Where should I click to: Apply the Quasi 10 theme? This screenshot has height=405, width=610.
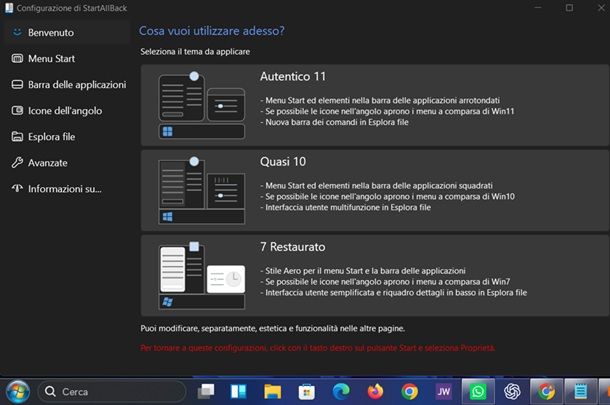(x=375, y=190)
